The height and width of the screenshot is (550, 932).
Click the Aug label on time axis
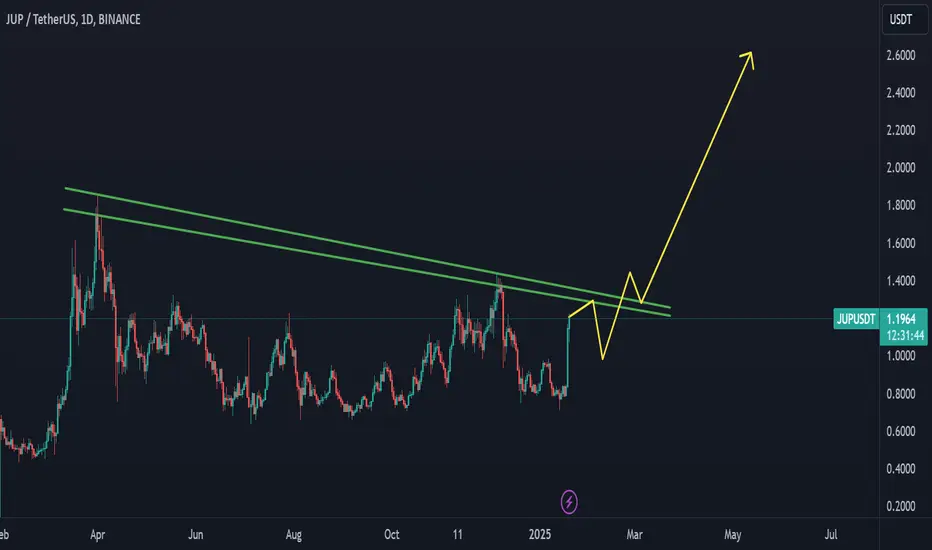point(294,535)
